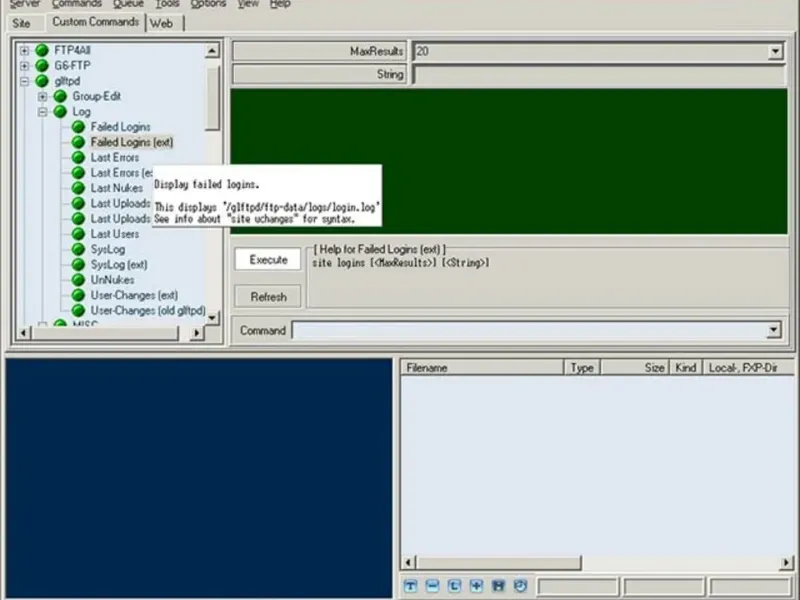This screenshot has width=800, height=600.
Task: Select the User-Changes (old glftpd) command
Action: pos(148,311)
